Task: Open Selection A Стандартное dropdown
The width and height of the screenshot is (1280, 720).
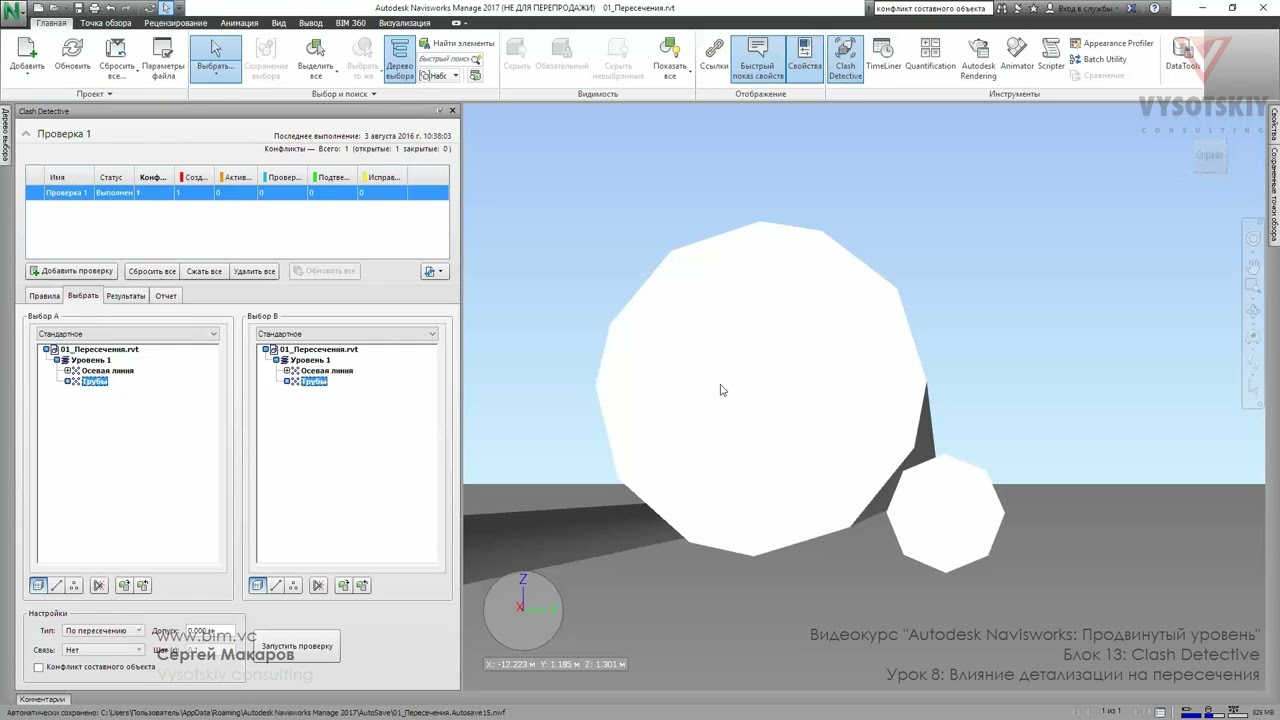Action: point(127,334)
